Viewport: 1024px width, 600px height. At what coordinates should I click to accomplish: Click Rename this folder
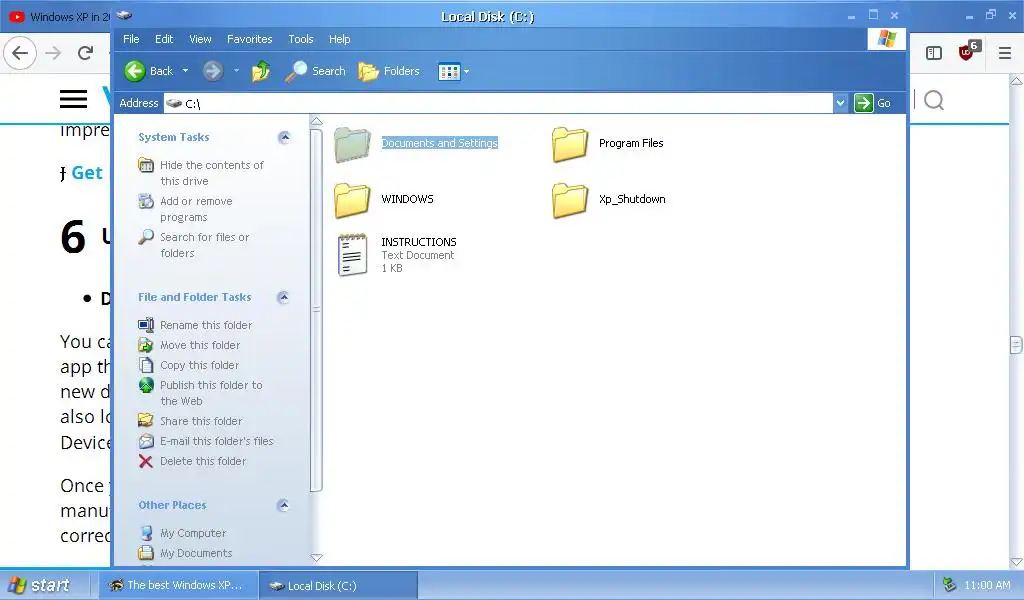coord(195,325)
